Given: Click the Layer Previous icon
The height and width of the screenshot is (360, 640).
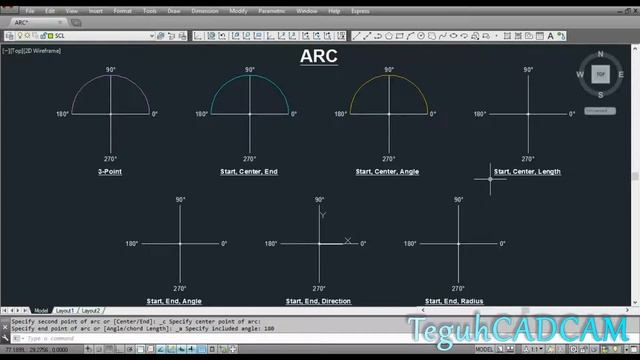Looking at the screenshot, I should coord(172,36).
